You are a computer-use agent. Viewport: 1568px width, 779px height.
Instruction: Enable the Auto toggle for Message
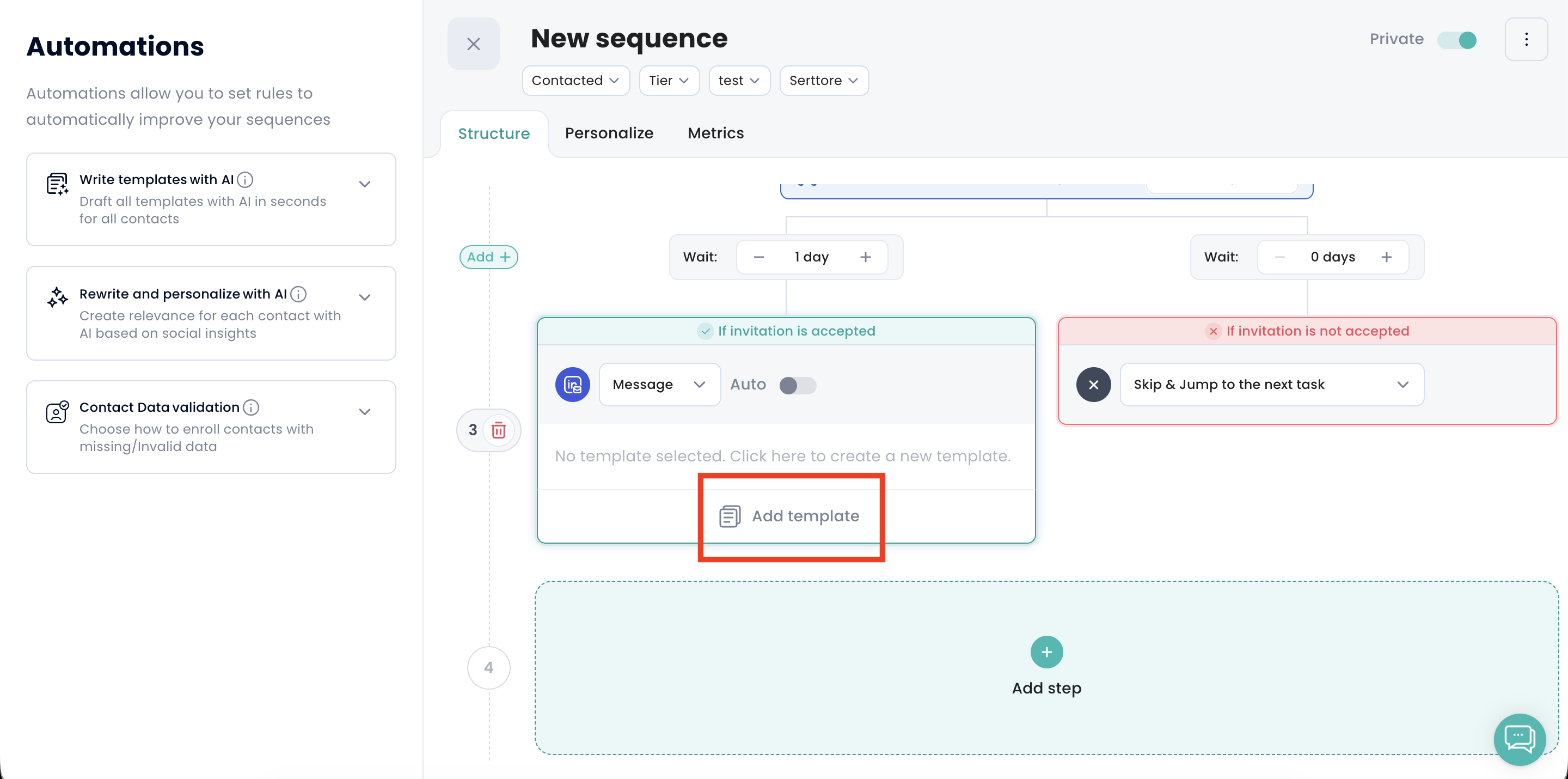pyautogui.click(x=798, y=385)
